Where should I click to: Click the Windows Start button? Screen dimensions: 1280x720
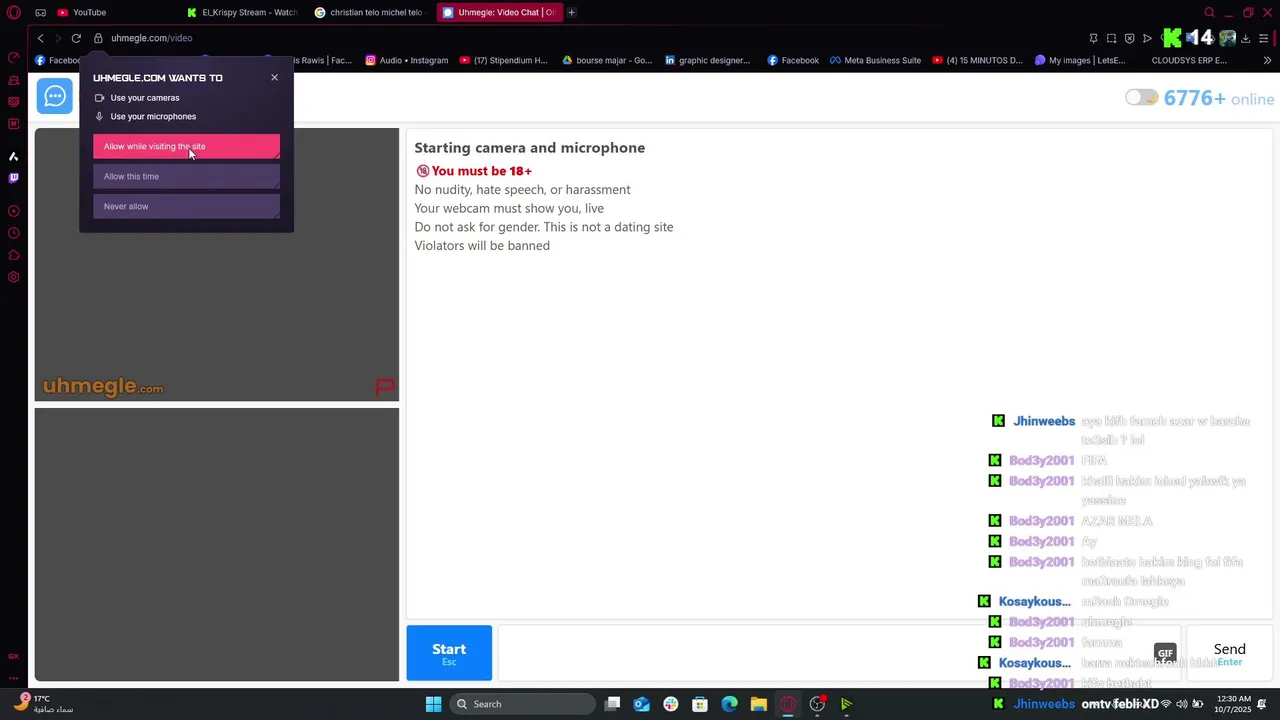[x=433, y=704]
